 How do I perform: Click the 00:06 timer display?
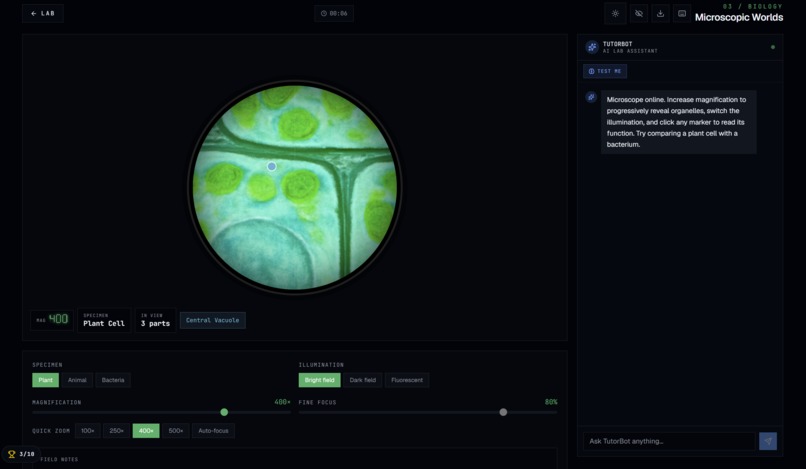click(x=334, y=13)
